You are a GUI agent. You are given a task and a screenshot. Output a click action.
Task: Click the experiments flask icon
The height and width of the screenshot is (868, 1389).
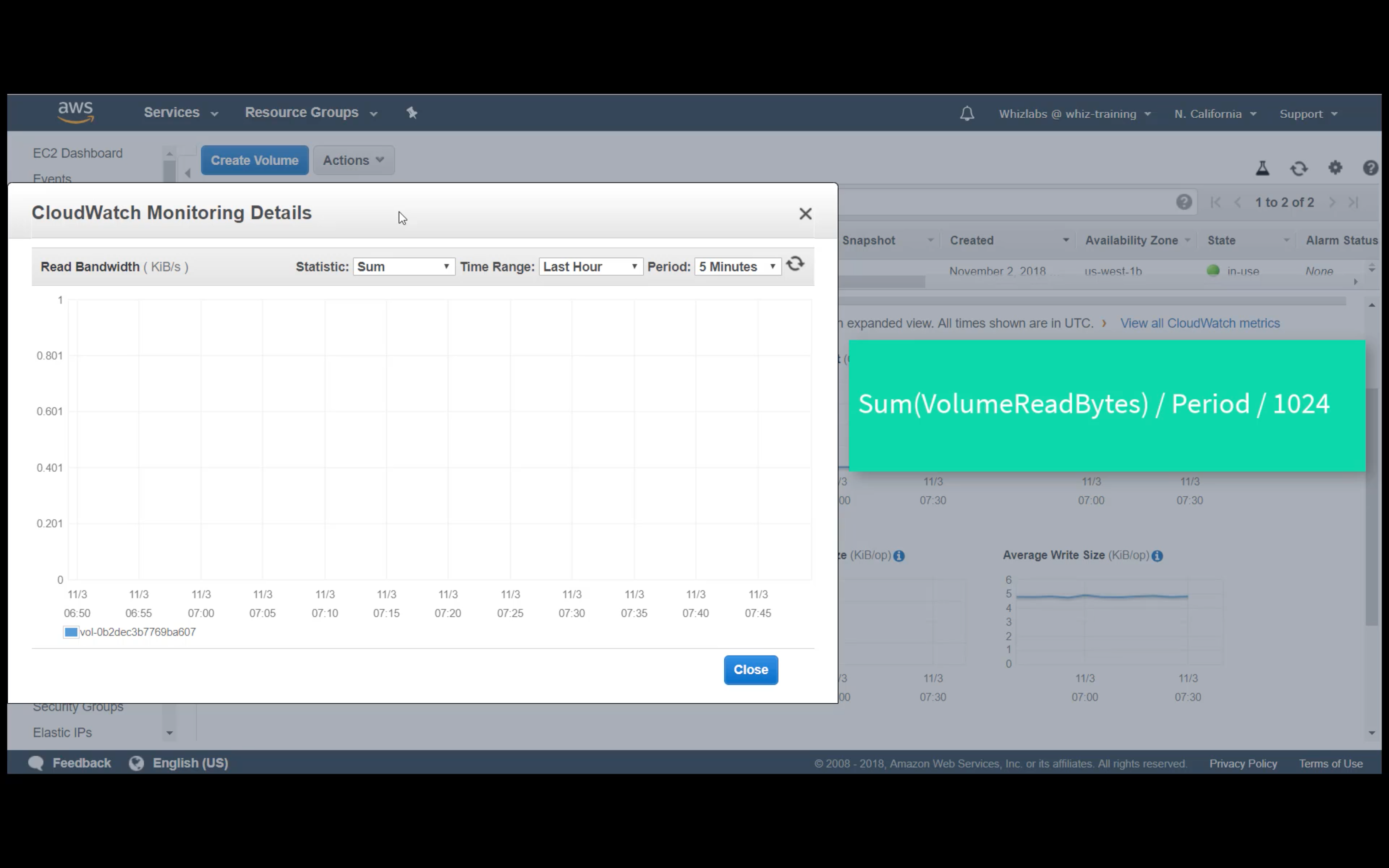tap(1262, 168)
